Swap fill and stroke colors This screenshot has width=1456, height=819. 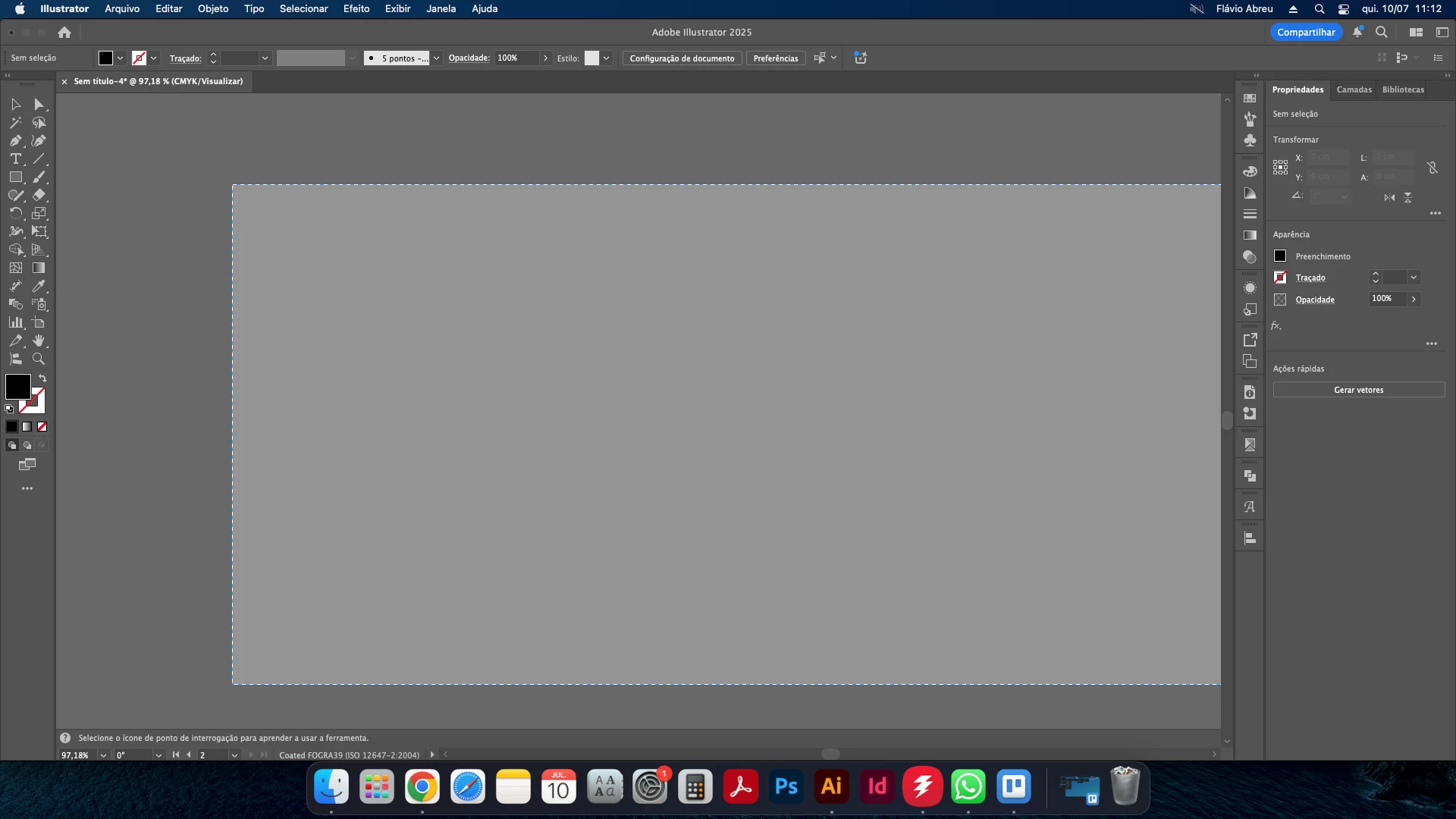42,378
